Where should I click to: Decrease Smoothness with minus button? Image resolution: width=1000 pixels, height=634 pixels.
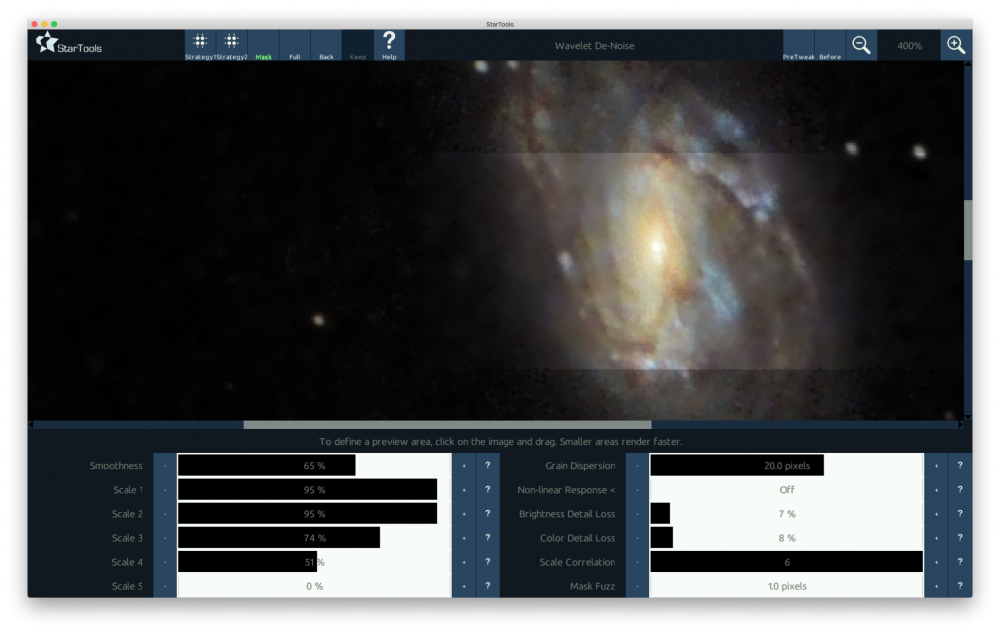point(165,466)
